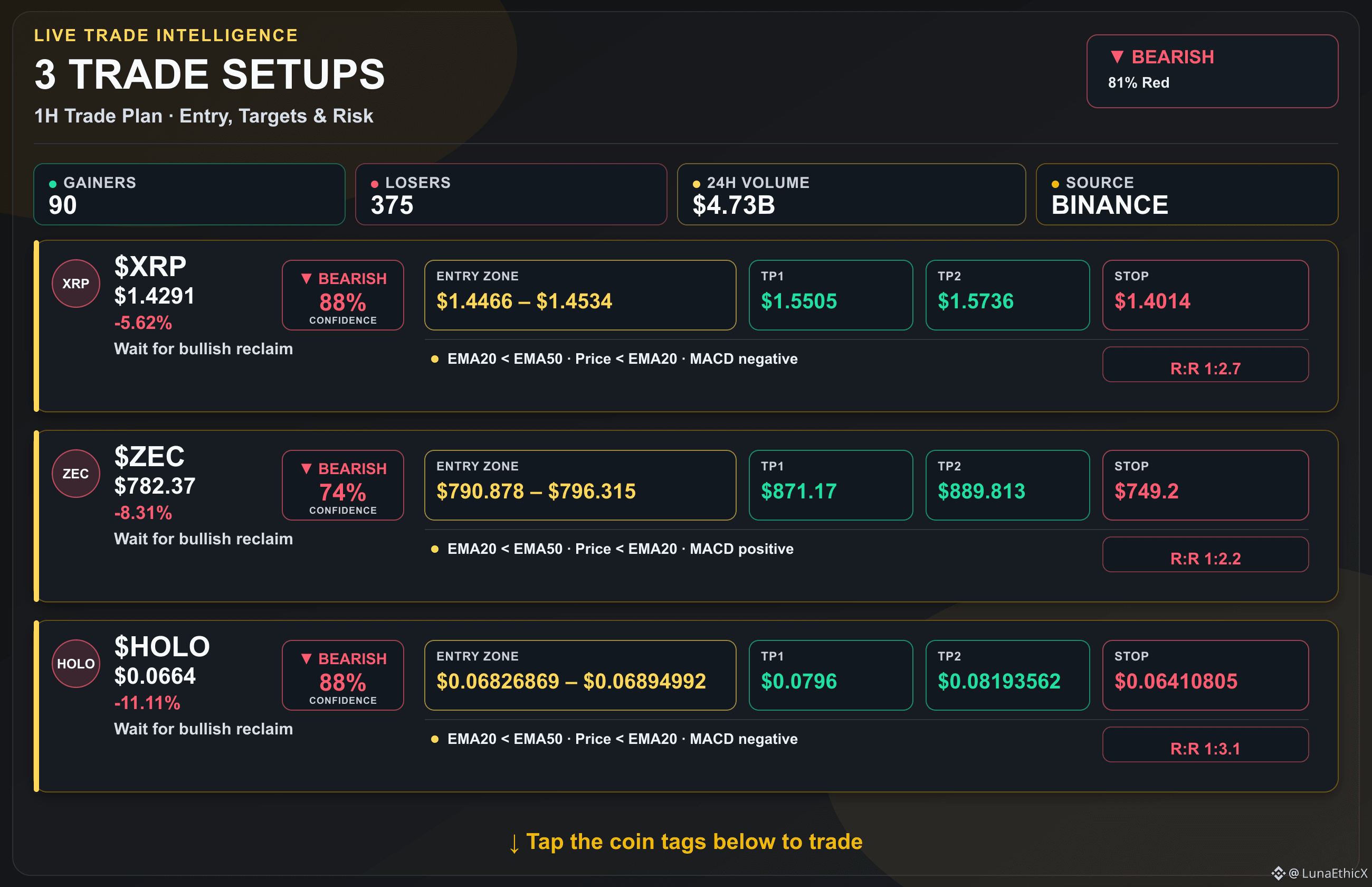This screenshot has height=887, width=1372.
Task: Click the $XRP ticker name
Action: tap(150, 267)
